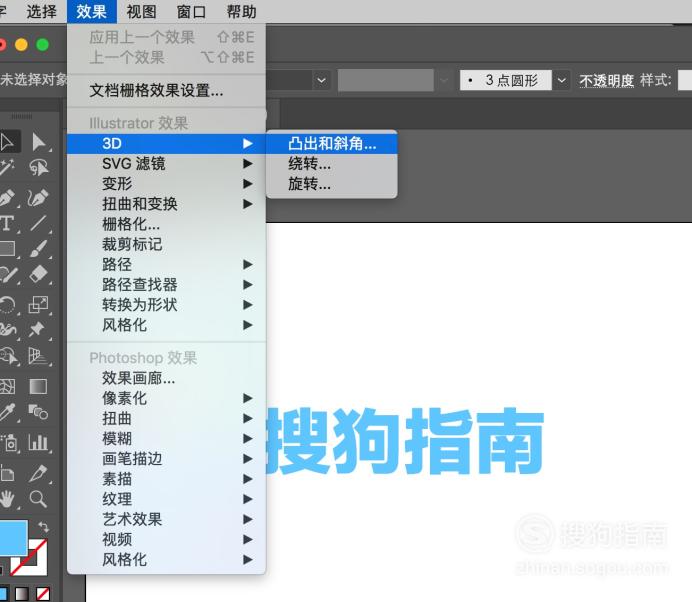Expand the 变形 submenu
This screenshot has width=692, height=602.
tap(166, 184)
